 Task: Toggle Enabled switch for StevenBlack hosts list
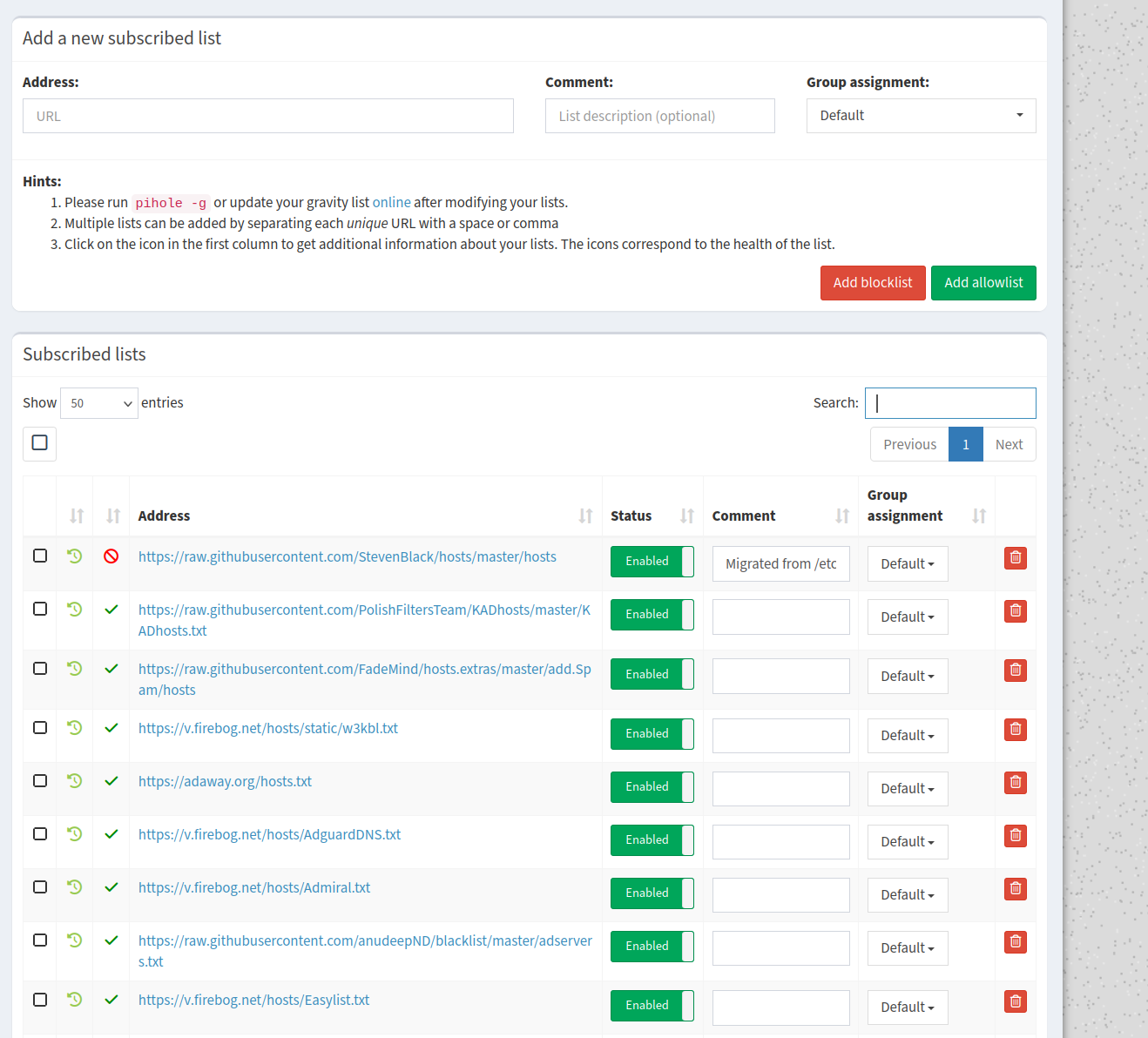point(652,562)
